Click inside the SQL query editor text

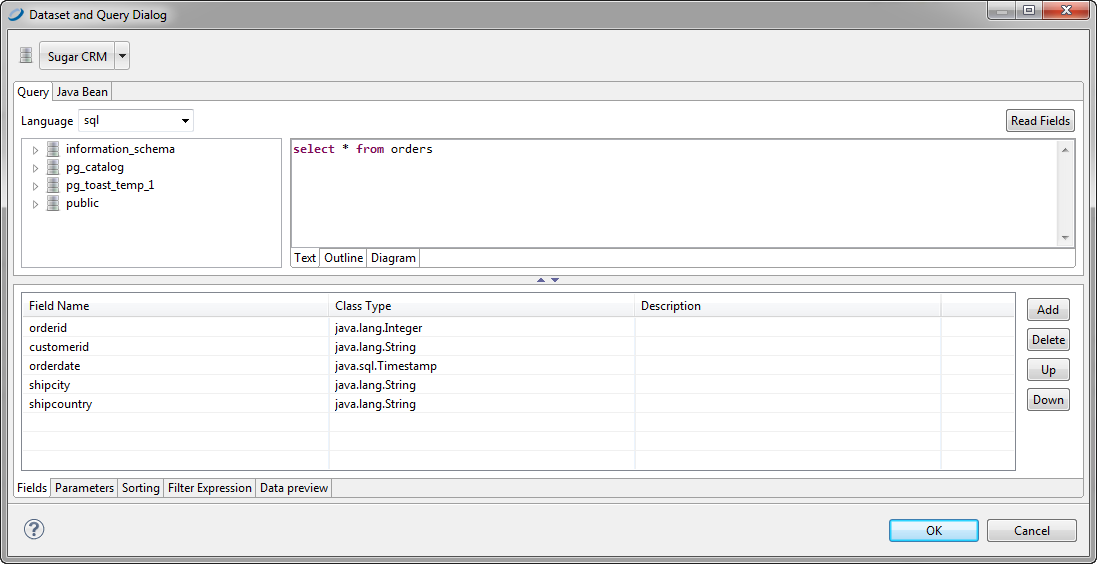(673, 193)
